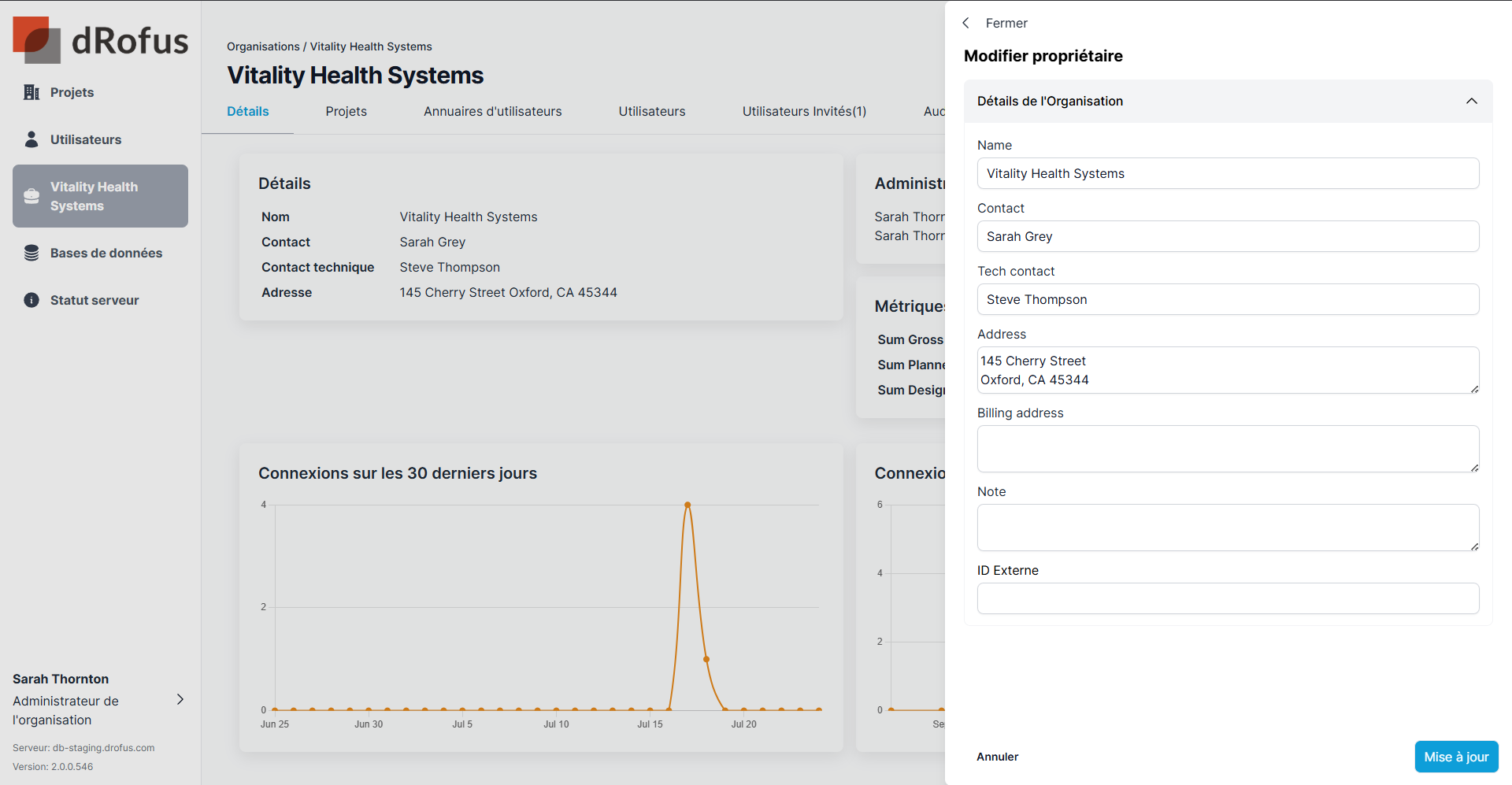This screenshot has height=785, width=1512.
Task: Click into the ID Externe field
Action: 1227,598
